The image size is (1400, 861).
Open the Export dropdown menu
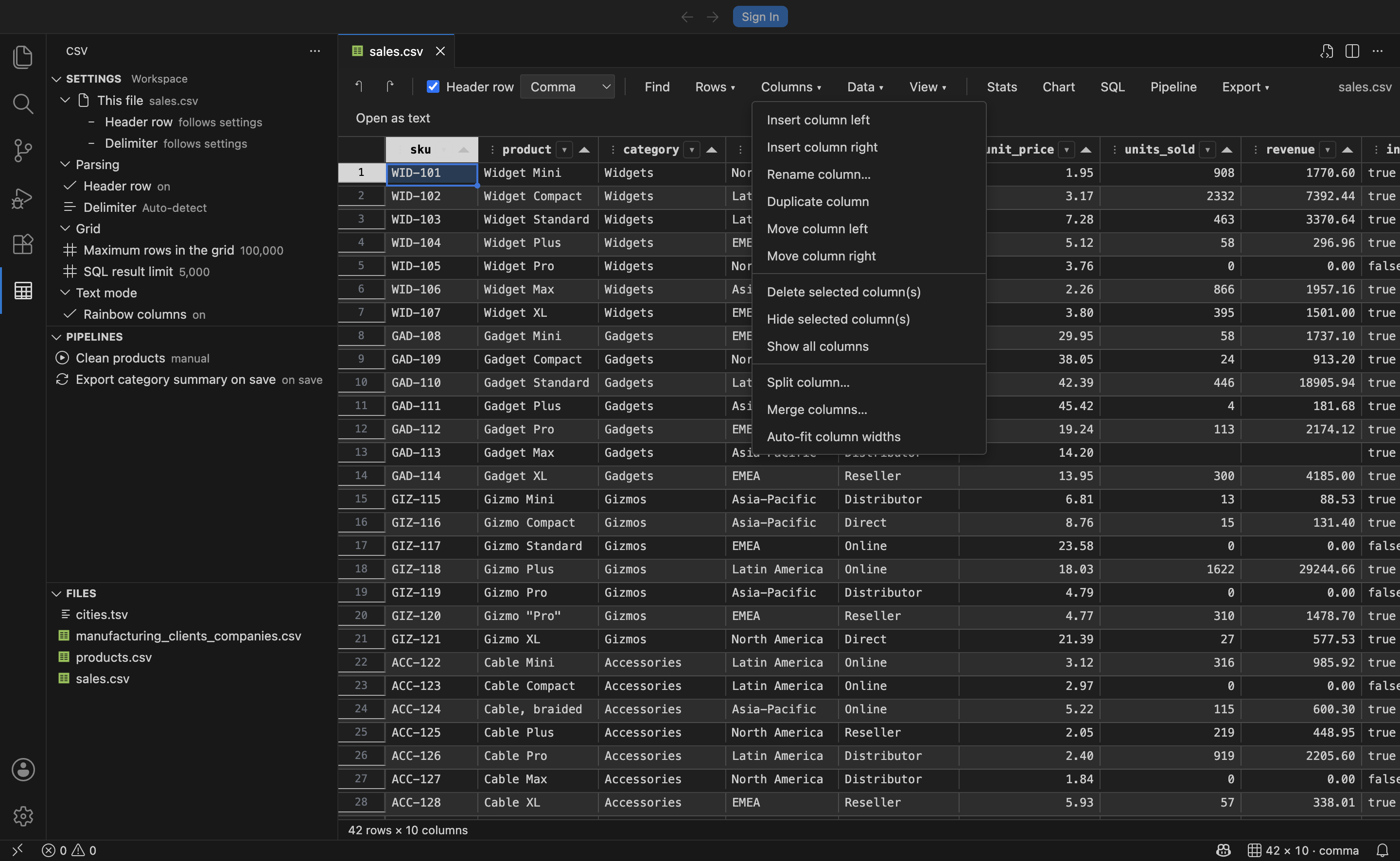tap(1245, 86)
